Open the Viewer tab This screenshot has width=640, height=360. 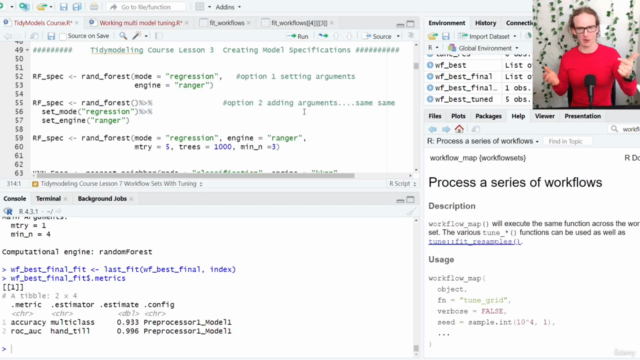(x=544, y=116)
